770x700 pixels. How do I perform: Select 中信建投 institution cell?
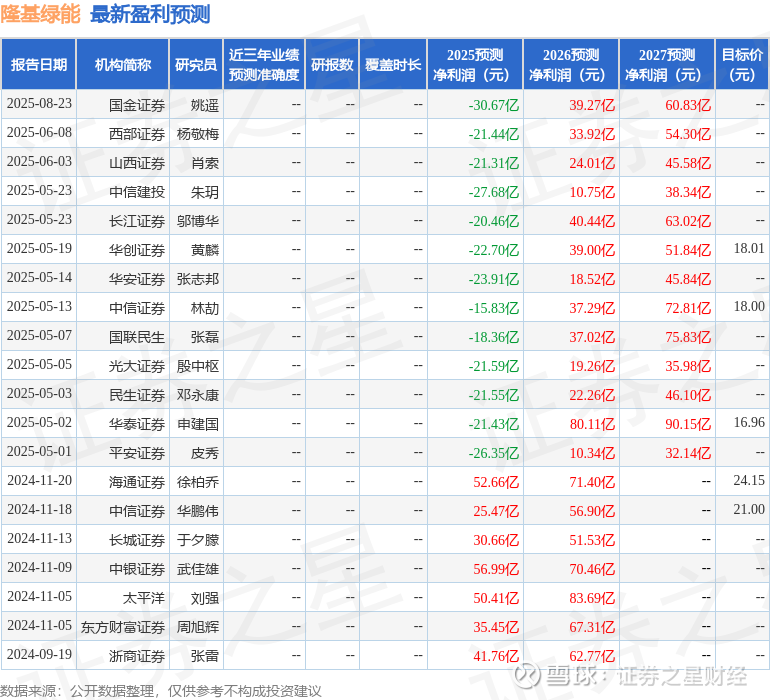tap(137, 192)
